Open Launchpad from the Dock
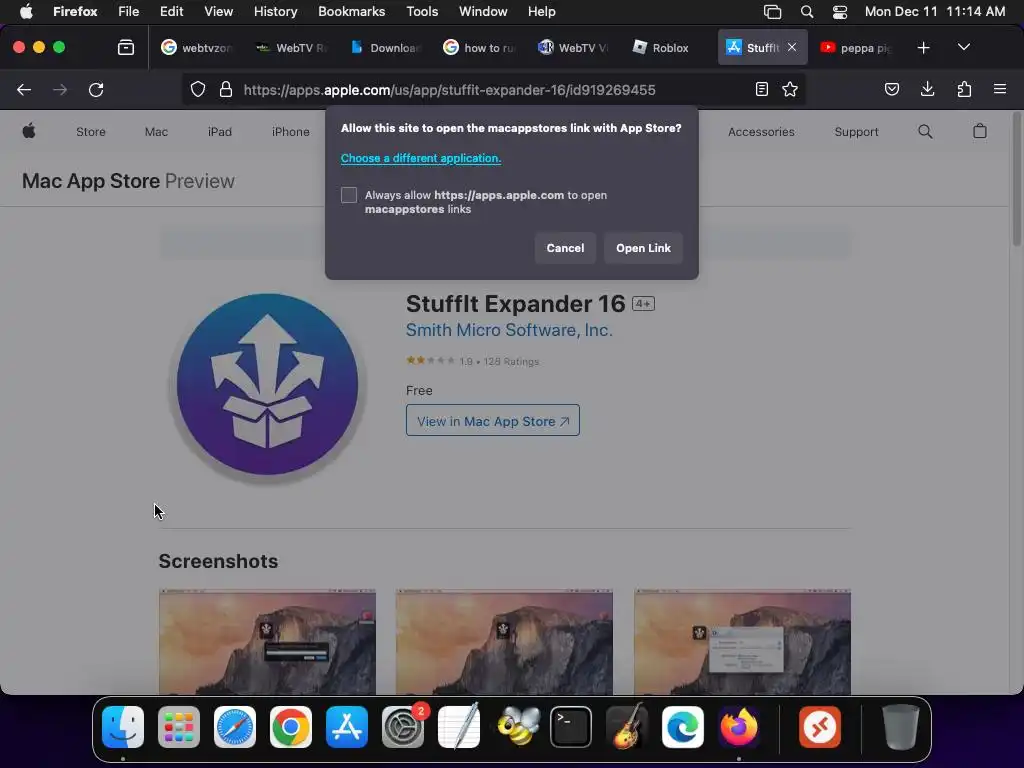1024x768 pixels. [x=179, y=727]
